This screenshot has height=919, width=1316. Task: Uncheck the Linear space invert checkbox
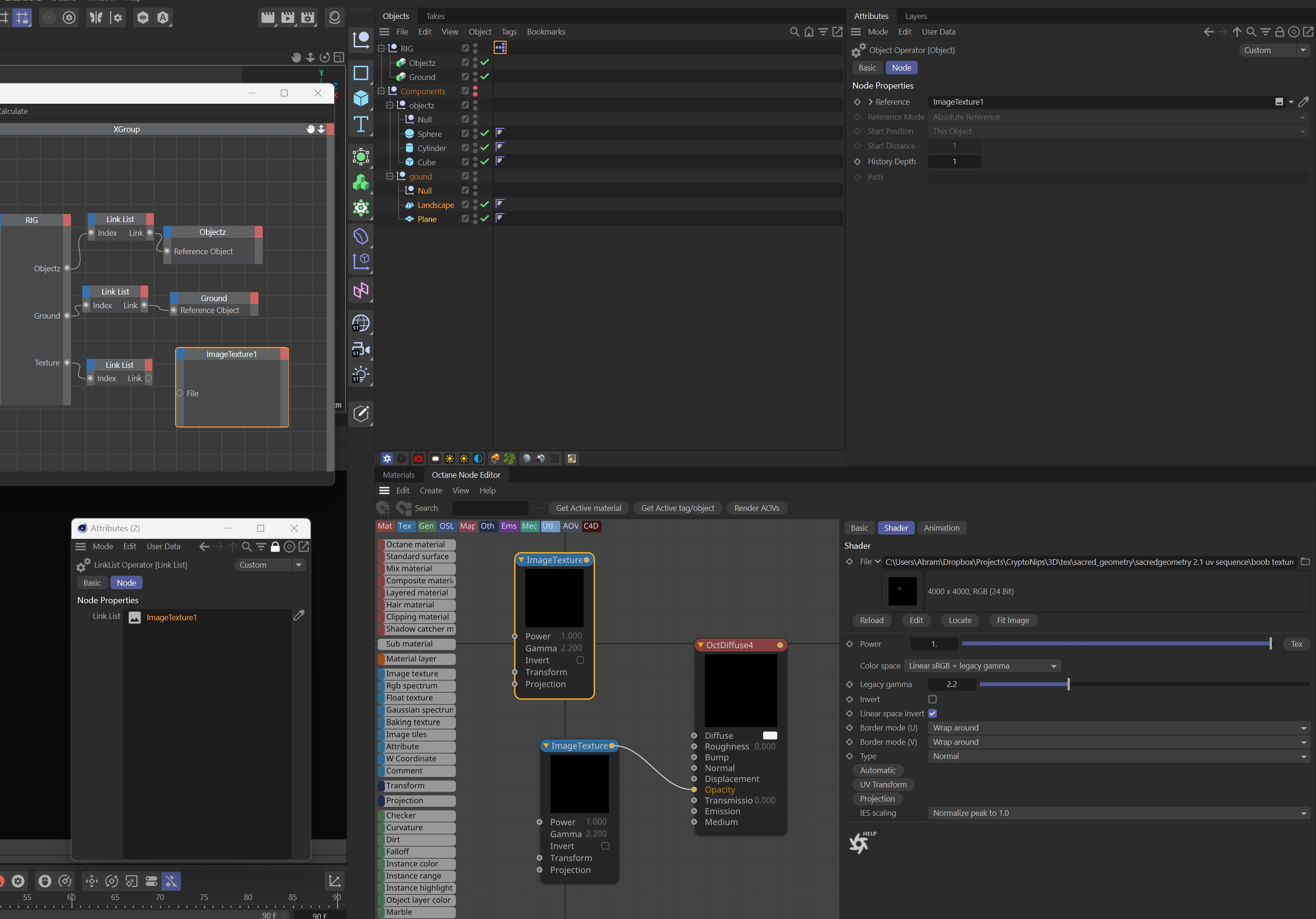click(x=932, y=714)
